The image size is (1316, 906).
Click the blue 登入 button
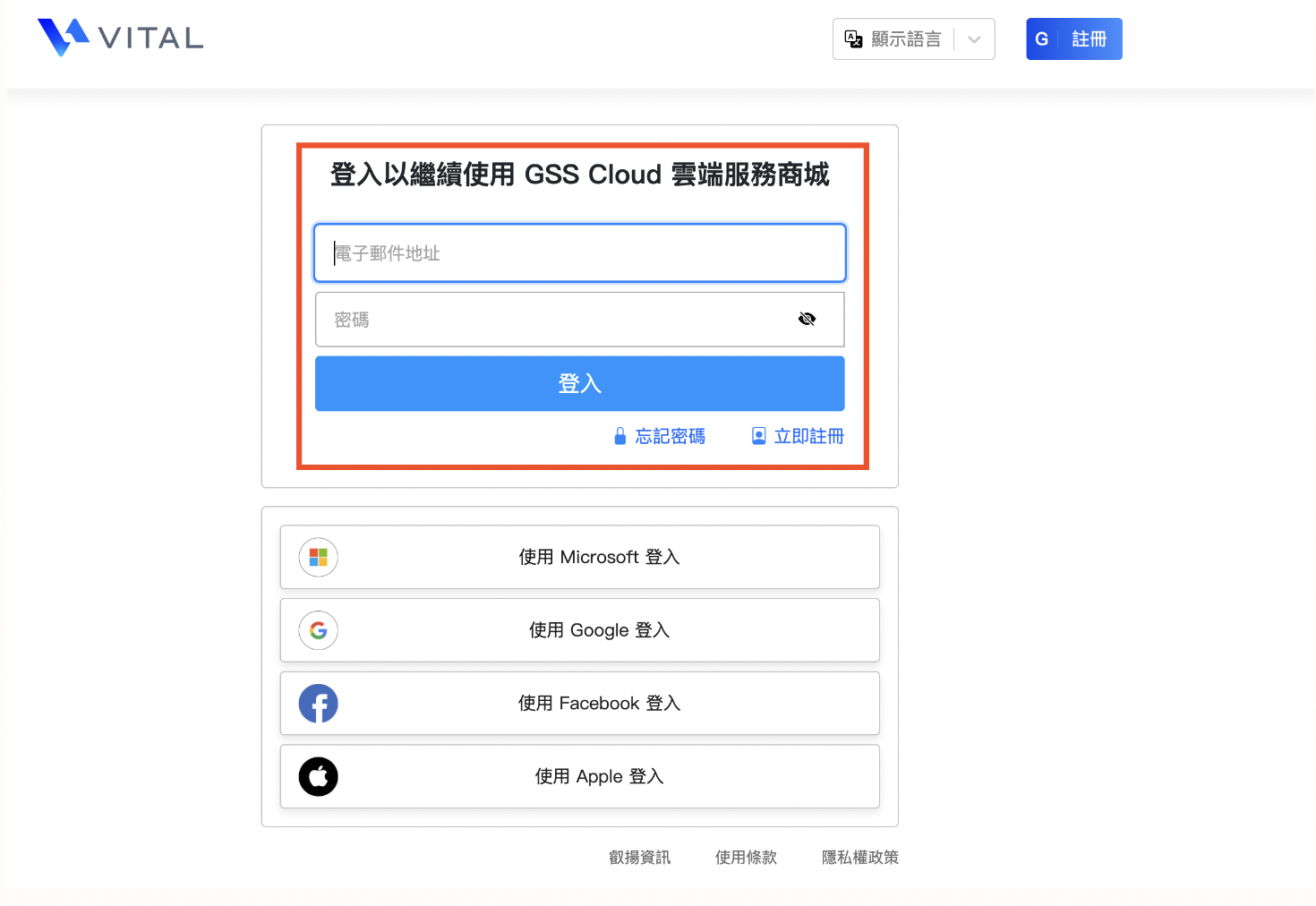[x=580, y=384]
